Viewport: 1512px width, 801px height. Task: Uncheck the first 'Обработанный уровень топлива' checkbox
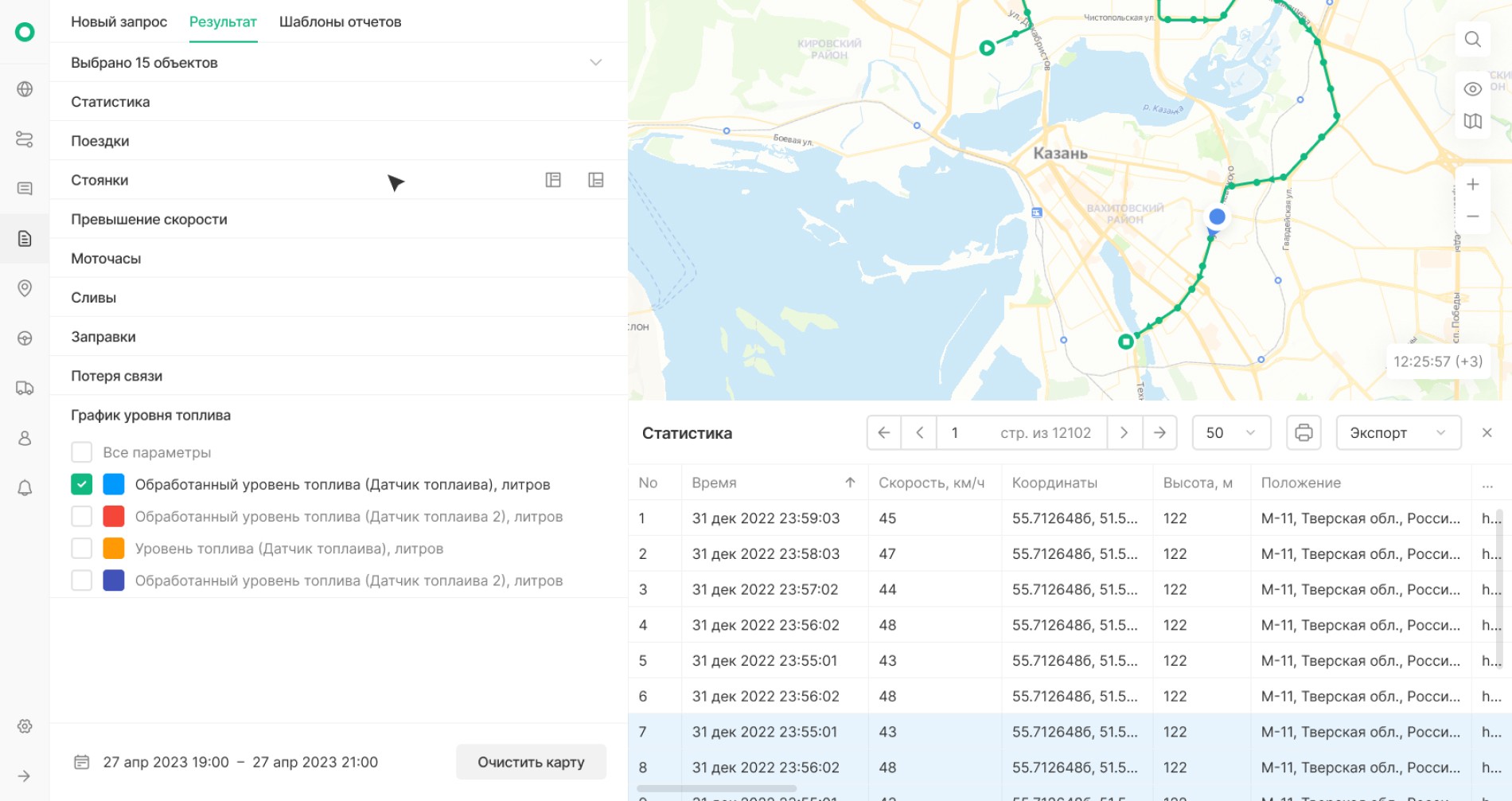(82, 484)
